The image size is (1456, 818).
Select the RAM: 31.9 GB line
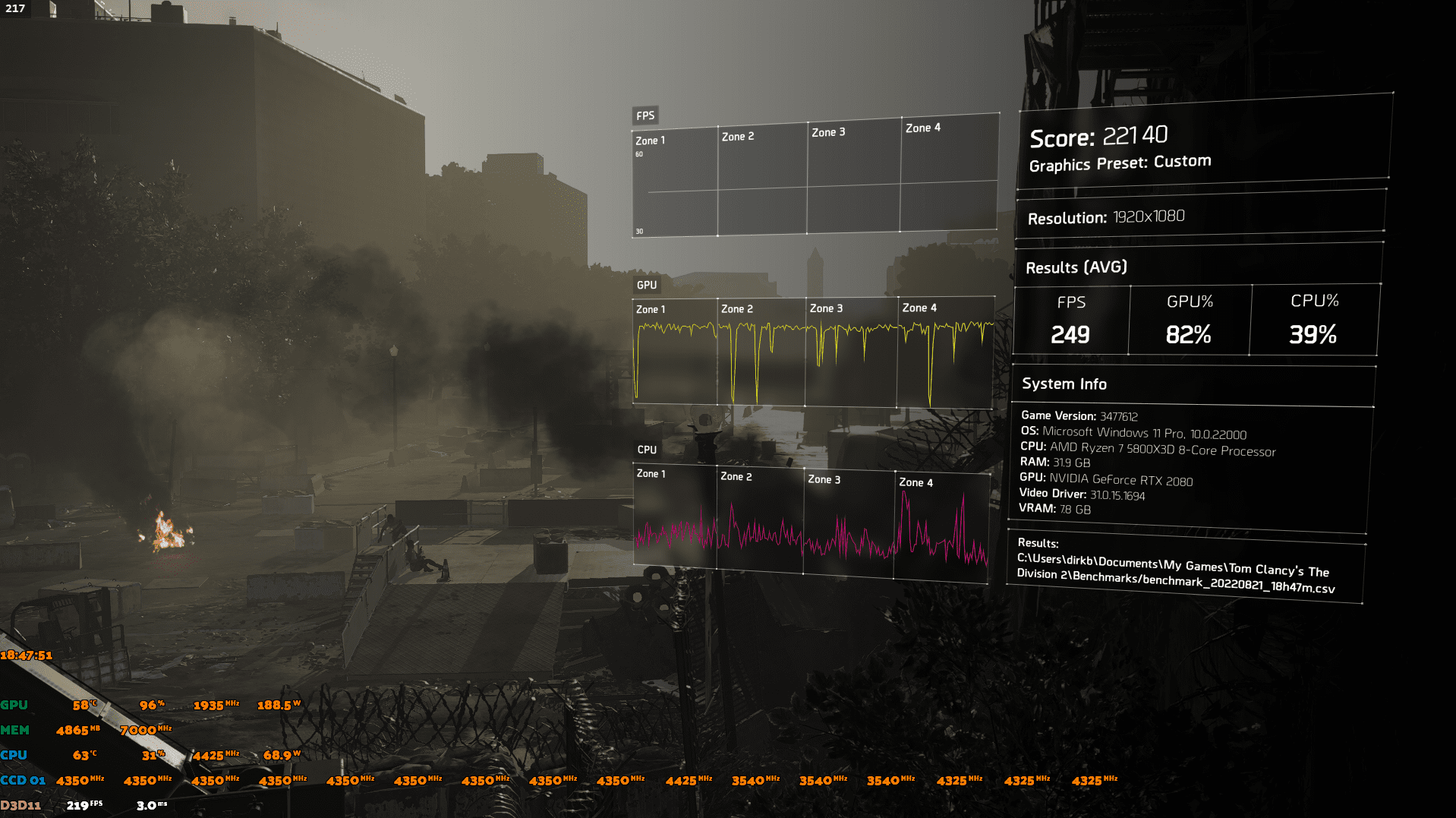(1055, 462)
